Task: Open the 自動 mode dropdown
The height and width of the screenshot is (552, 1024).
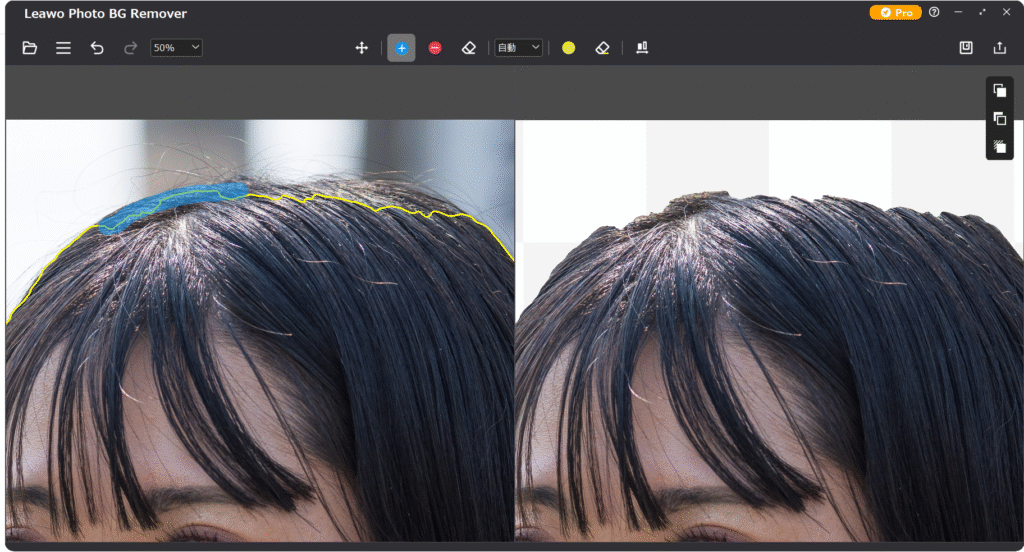Action: point(519,48)
